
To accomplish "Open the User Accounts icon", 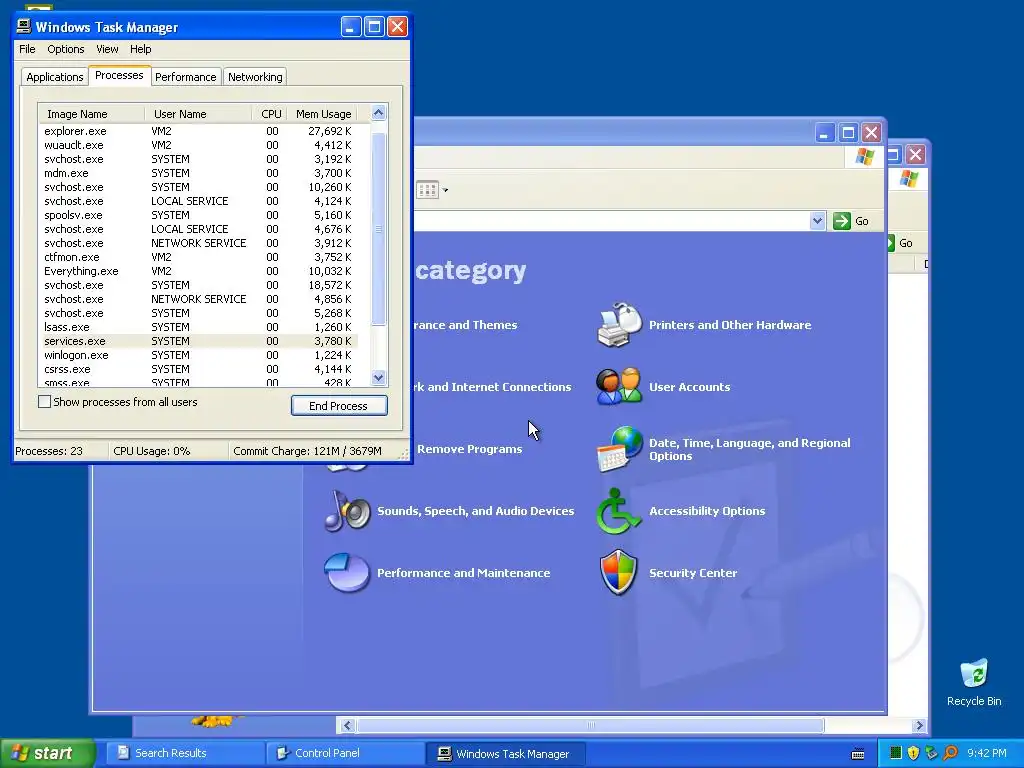I will point(618,387).
